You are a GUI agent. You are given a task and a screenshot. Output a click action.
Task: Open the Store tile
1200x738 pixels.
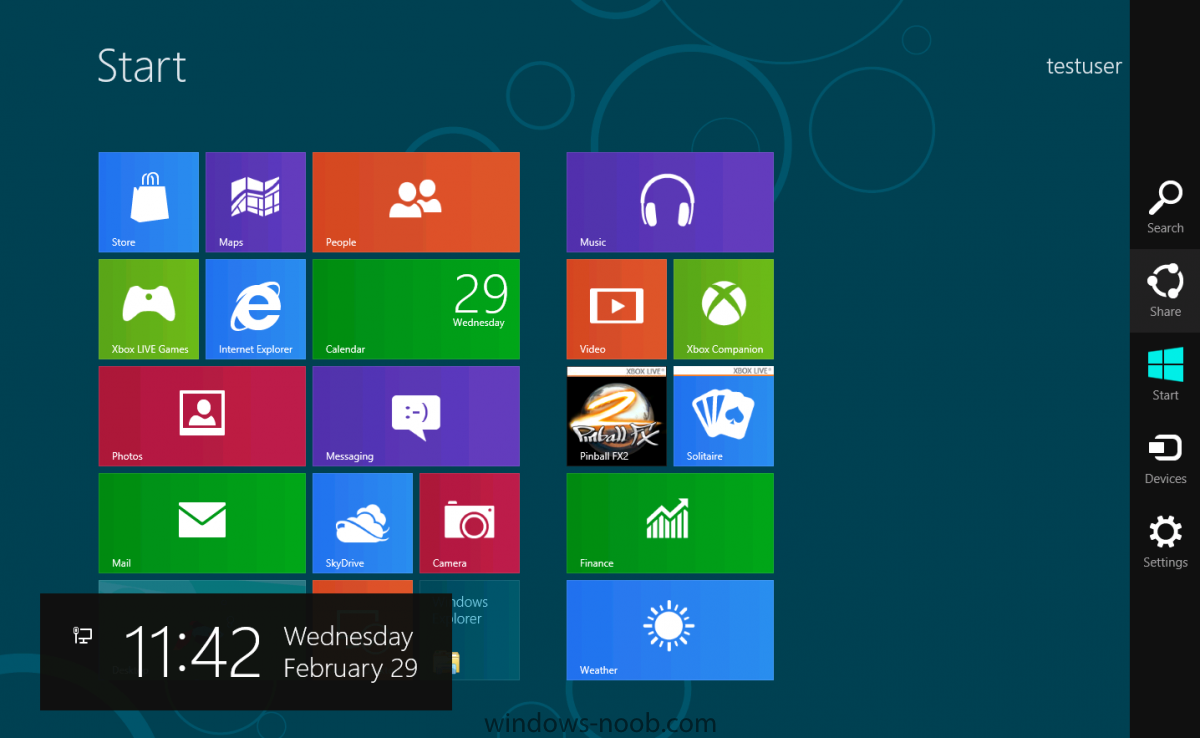(149, 202)
